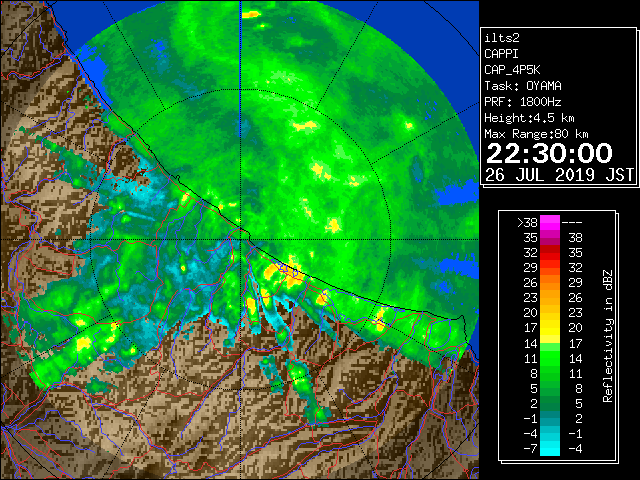Click the 'ilts2' label in info box
This screenshot has width=640, height=480.
point(502,38)
